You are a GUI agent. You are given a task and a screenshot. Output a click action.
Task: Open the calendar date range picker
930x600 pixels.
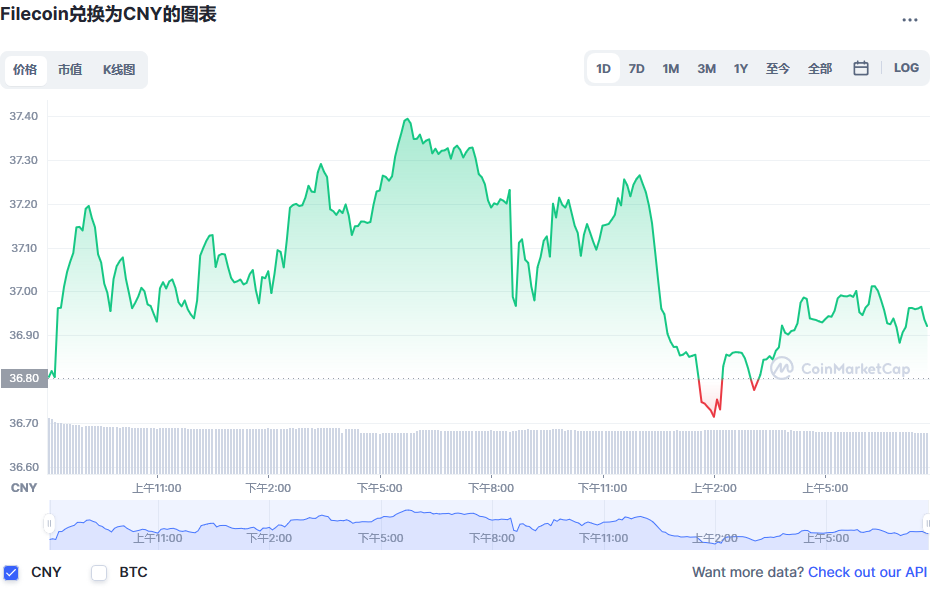point(861,68)
